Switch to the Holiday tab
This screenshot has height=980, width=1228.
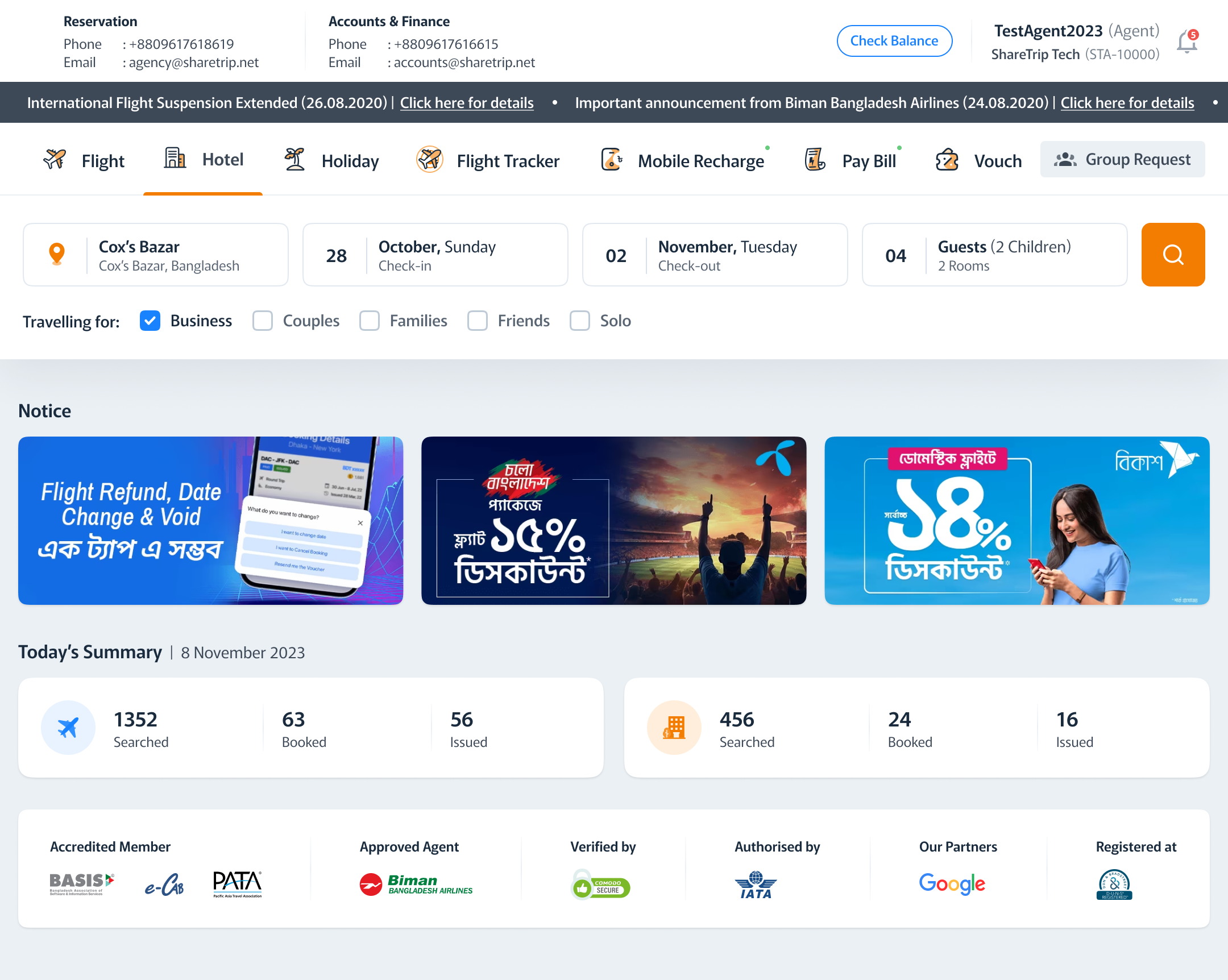(x=331, y=160)
